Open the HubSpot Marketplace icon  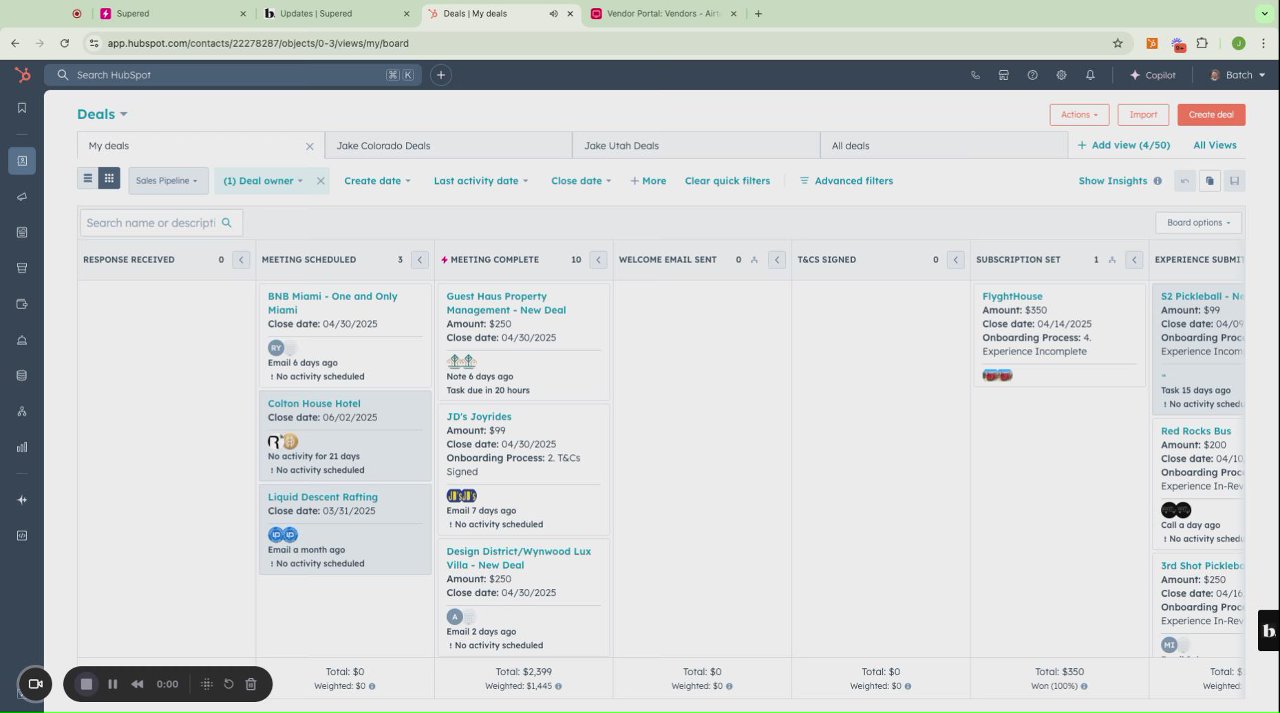pos(1004,75)
